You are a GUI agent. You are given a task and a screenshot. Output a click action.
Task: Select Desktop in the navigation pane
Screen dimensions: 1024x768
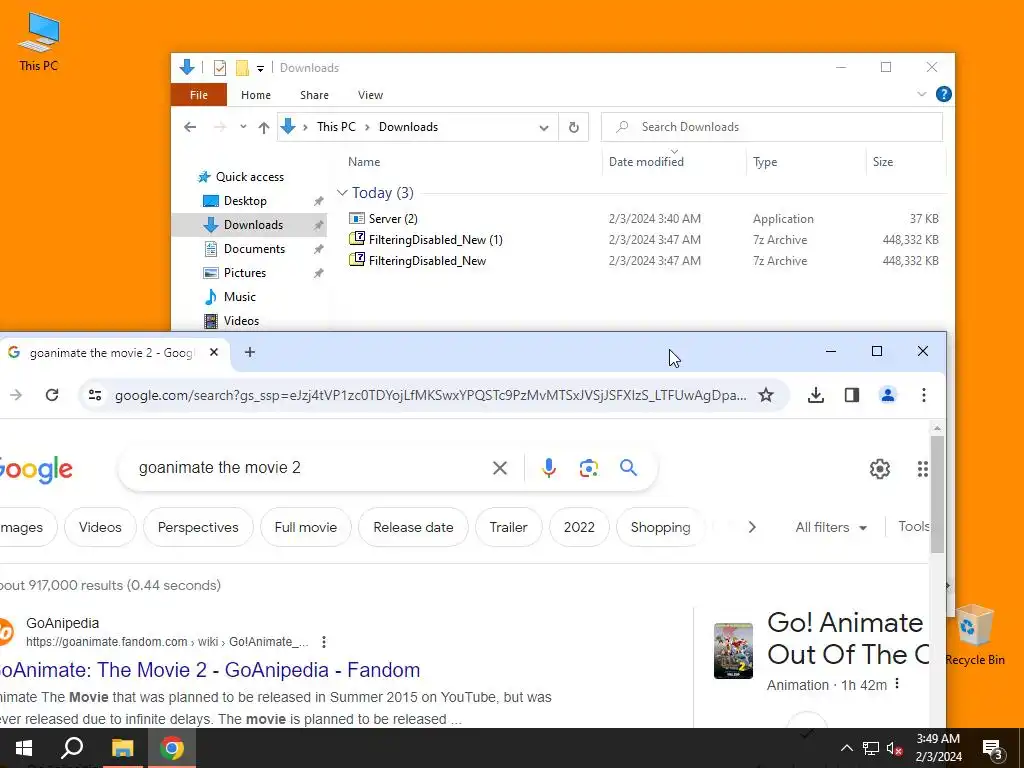tap(245, 200)
